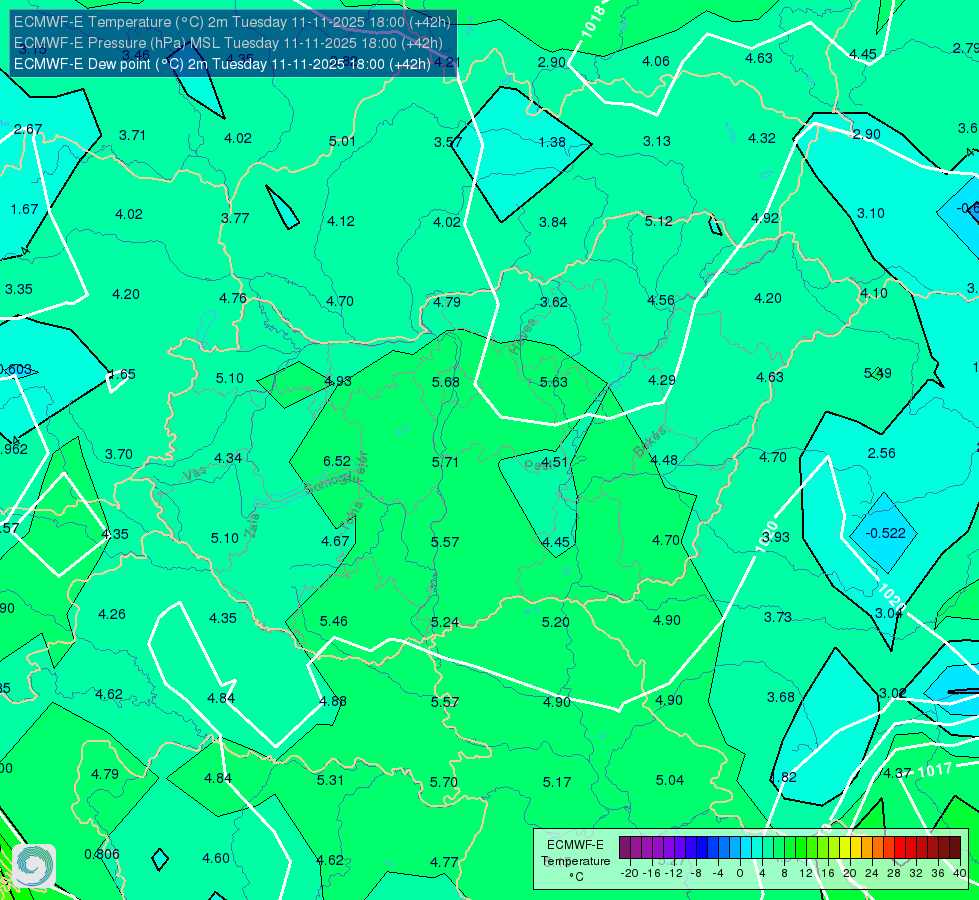979x900 pixels.
Task: Click the 3.93 value on the map
Action: [x=776, y=537]
